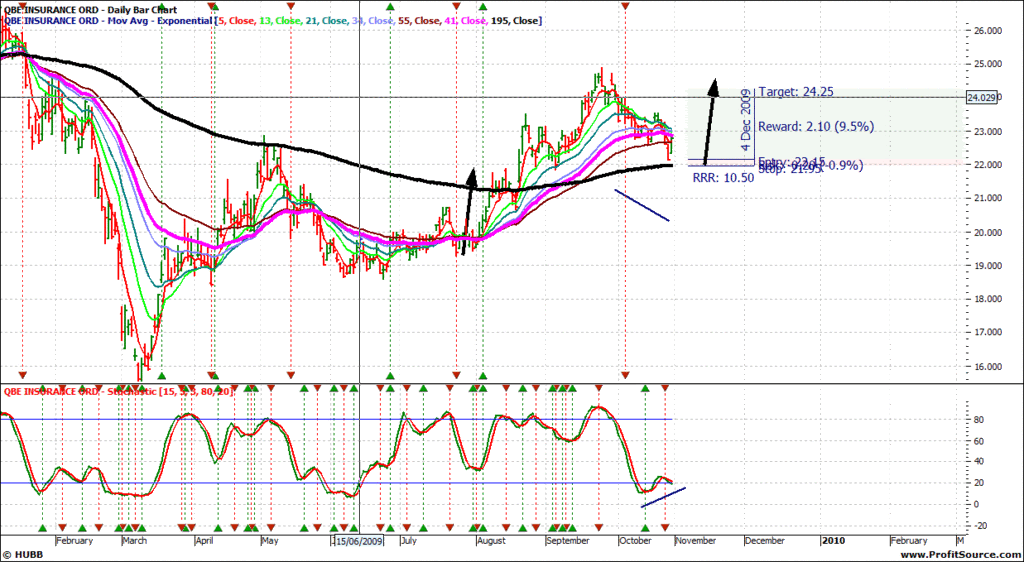Click the 80 level on the stochastic scale
Screen dimensions: 1024x562
coord(977,419)
